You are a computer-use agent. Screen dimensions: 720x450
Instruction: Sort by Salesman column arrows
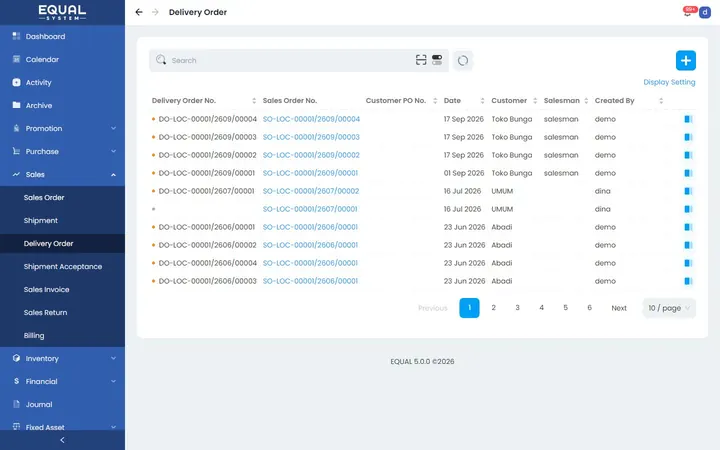tap(586, 101)
